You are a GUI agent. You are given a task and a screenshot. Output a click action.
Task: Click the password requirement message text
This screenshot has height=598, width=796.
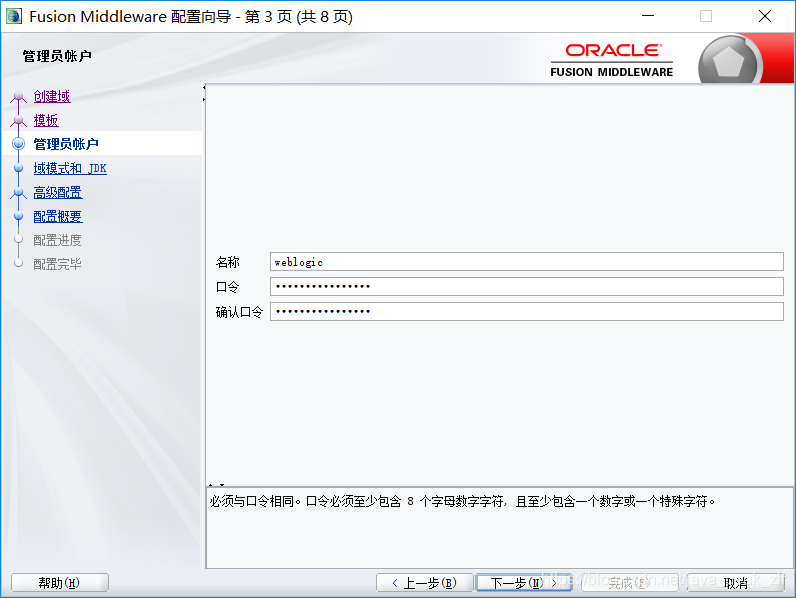462,502
